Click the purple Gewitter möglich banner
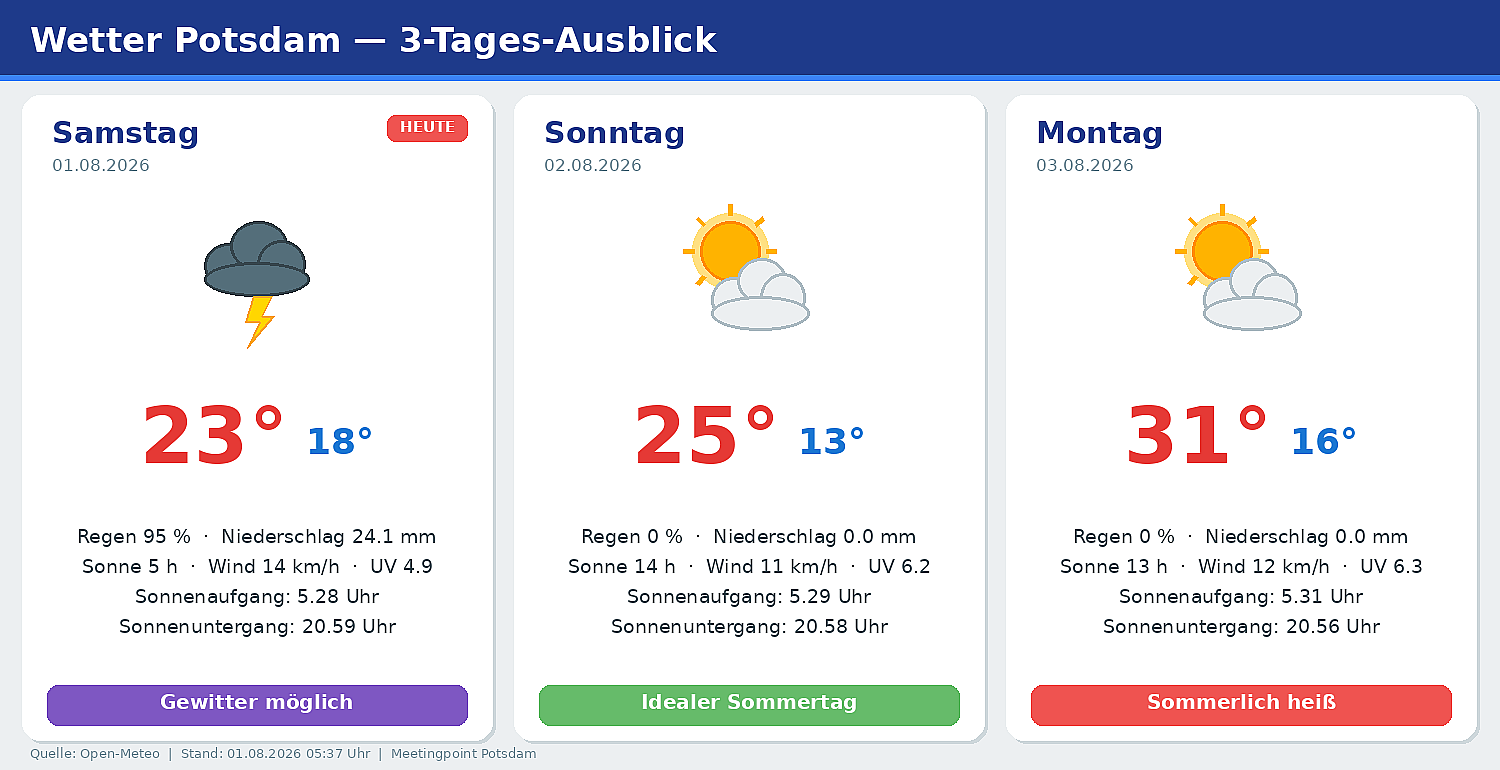Screen dimensions: 1500x770 (257, 705)
